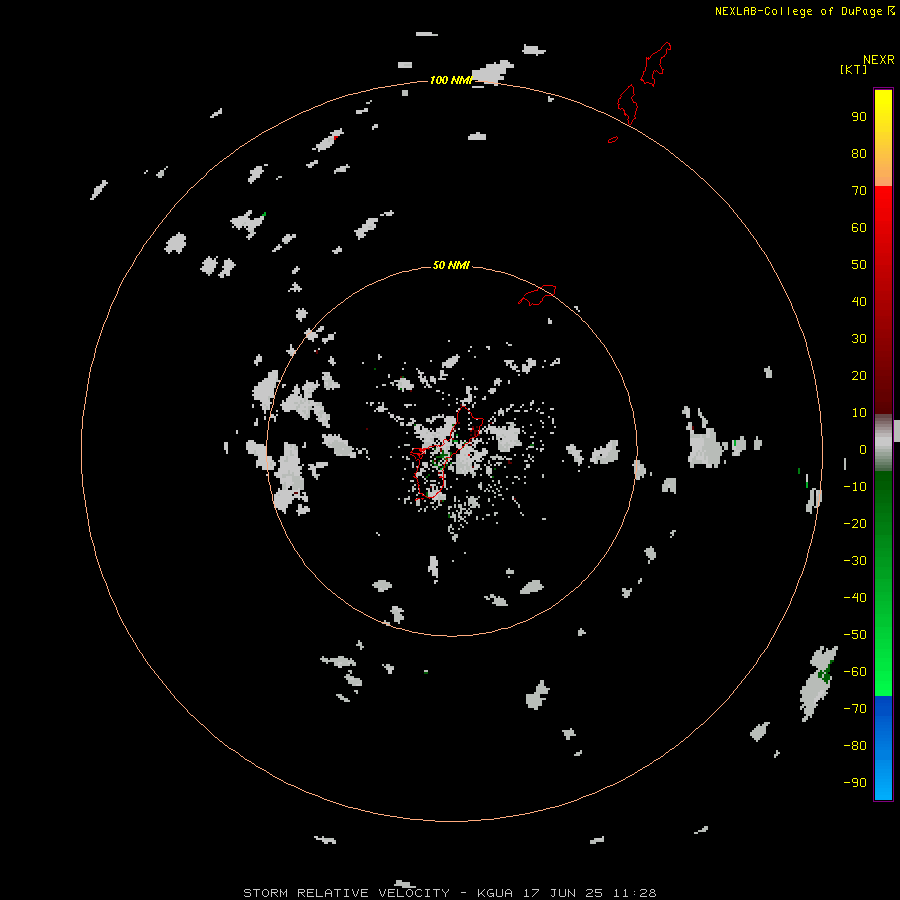Select the -80 value on the velocity scale
The image size is (900, 900).
point(855,746)
